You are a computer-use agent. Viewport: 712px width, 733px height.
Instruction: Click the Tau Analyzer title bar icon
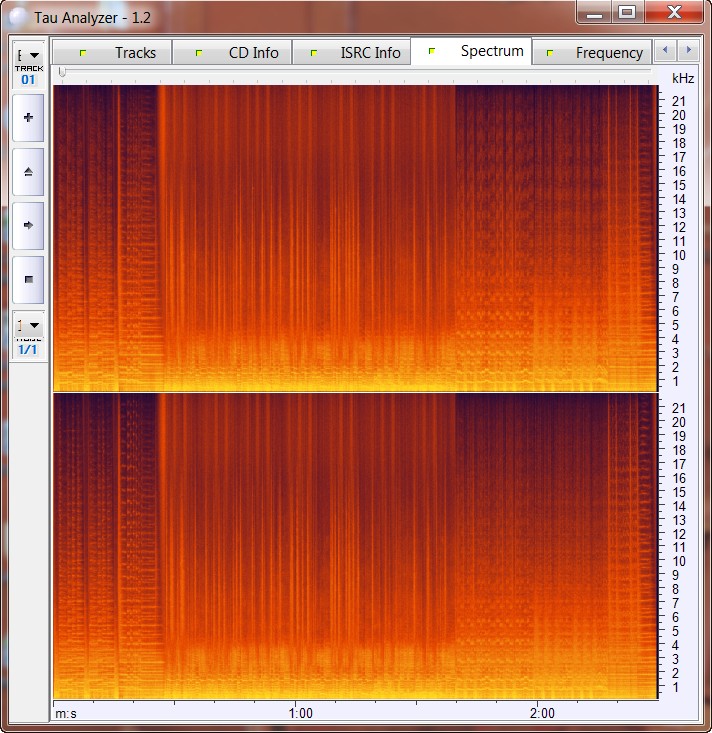(x=18, y=16)
